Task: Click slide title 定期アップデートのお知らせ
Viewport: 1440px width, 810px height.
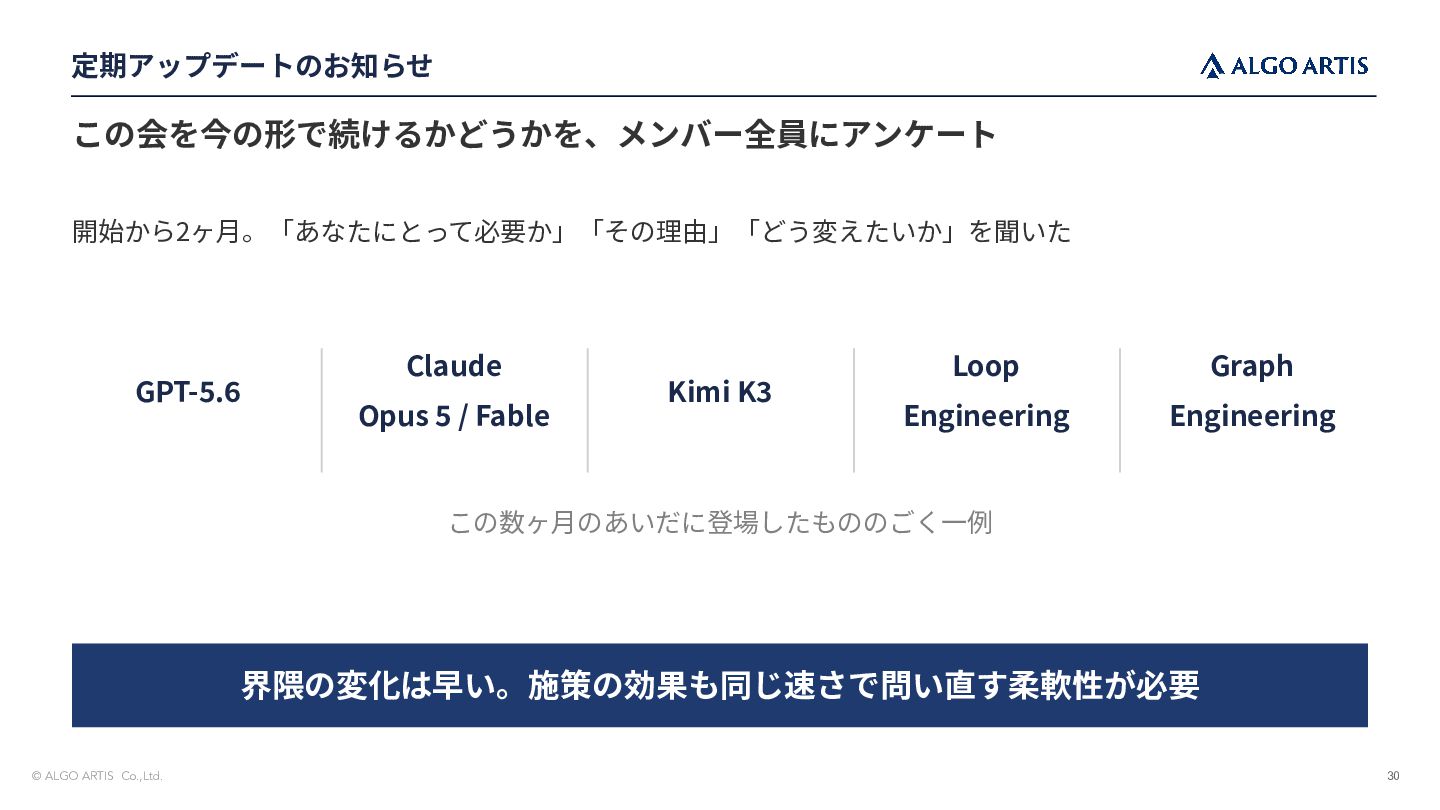Action: [x=252, y=66]
